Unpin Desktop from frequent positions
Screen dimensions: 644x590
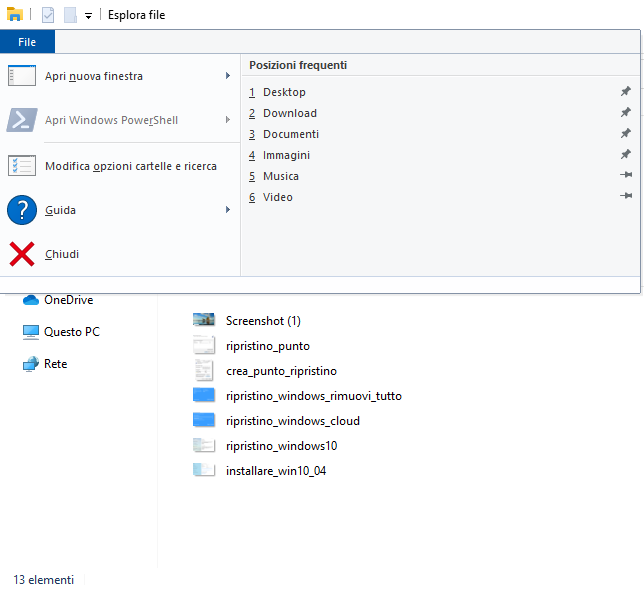pyautogui.click(x=626, y=92)
